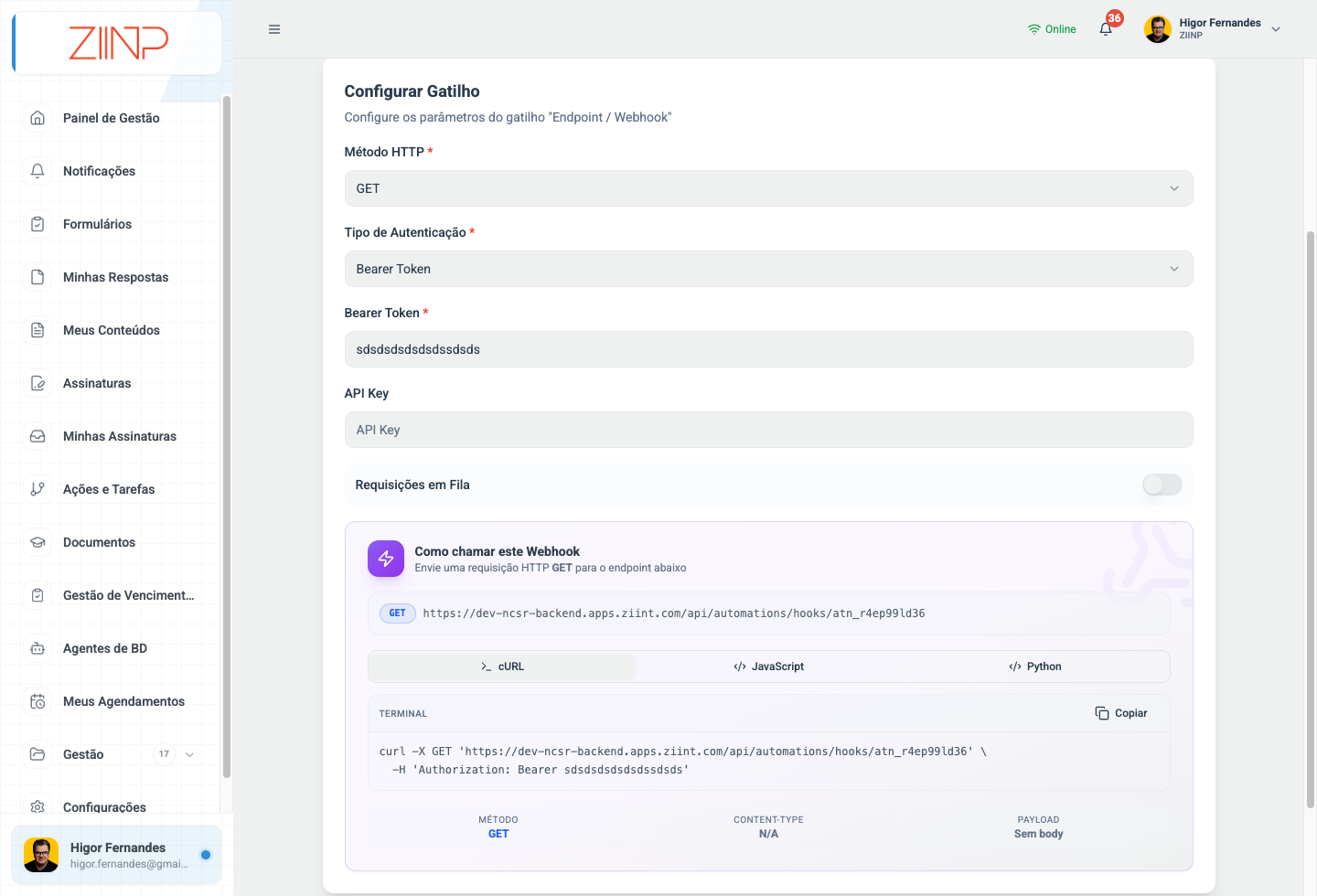The width and height of the screenshot is (1317, 896).
Task: Click the Bearer Token input field
Action: [x=768, y=349]
